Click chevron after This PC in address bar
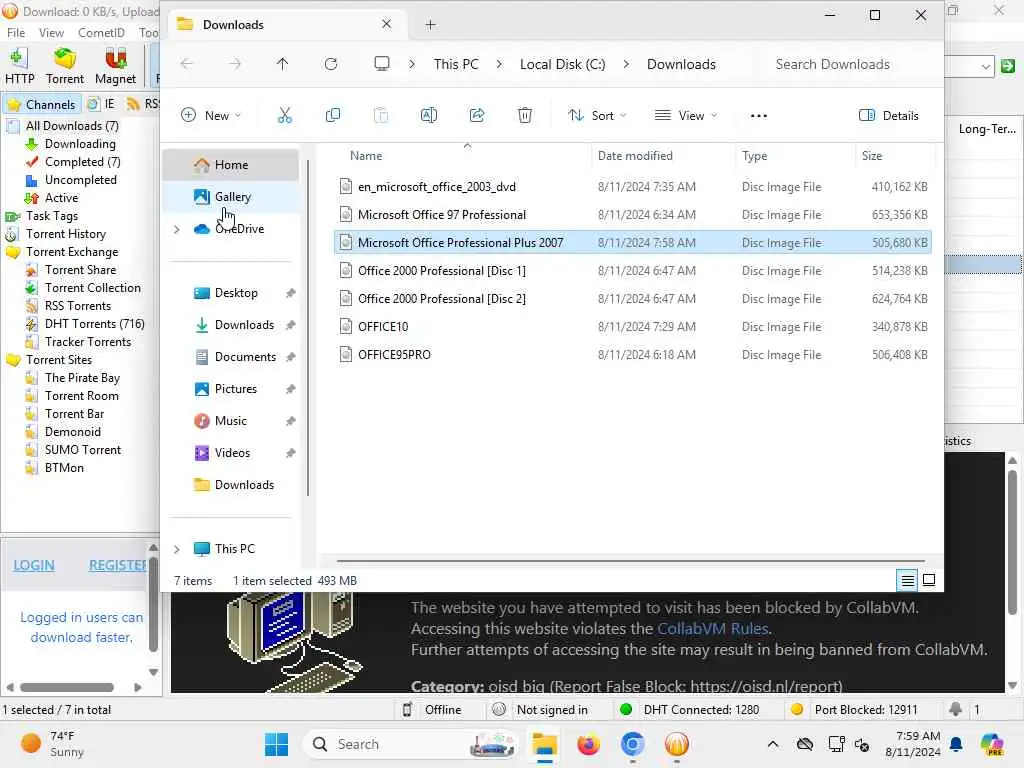Viewport: 1024px width, 768px height. pos(499,64)
